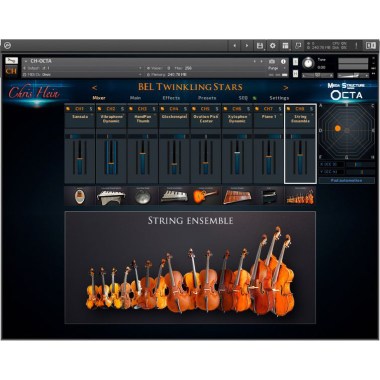Switch to the Effects tab
The width and height of the screenshot is (380, 380).
(x=171, y=98)
